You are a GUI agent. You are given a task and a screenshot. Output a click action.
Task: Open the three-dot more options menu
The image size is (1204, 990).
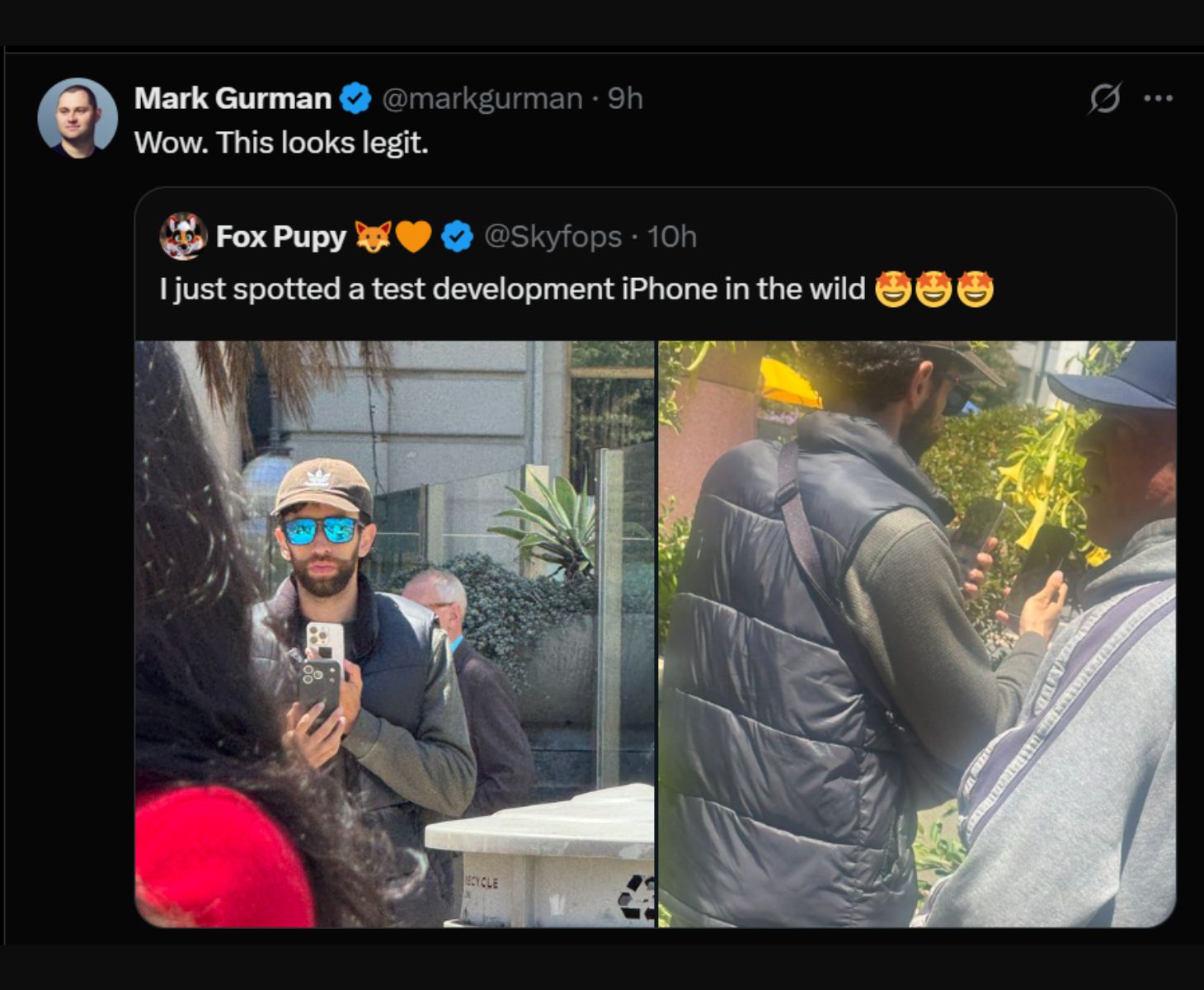1159,98
